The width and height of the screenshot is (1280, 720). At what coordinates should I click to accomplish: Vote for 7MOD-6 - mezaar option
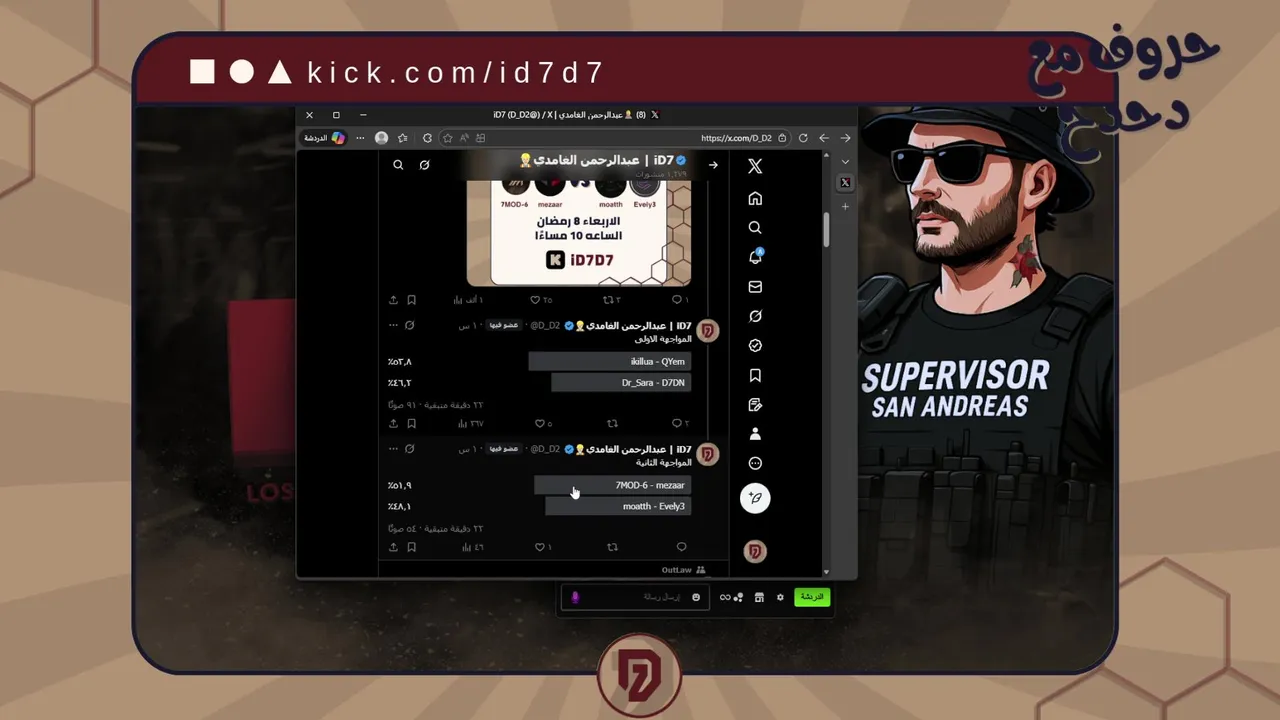pyautogui.click(x=612, y=485)
